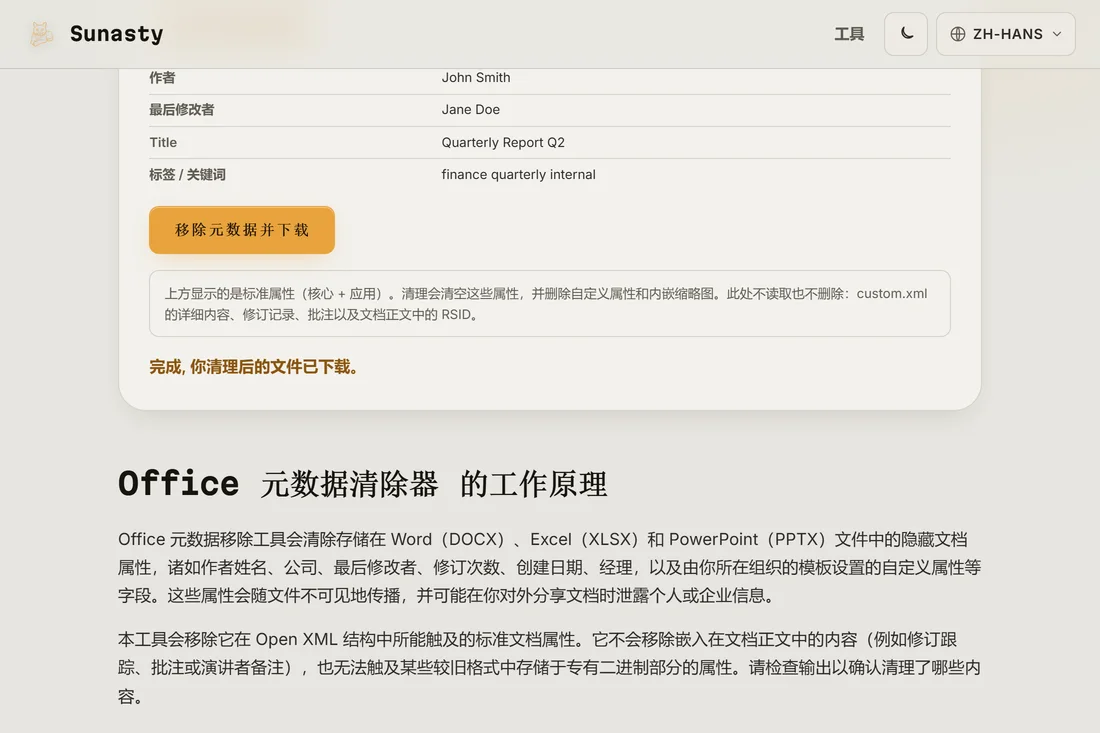Select the John Smith value
Screen dimensions: 1100x733
(476, 78)
